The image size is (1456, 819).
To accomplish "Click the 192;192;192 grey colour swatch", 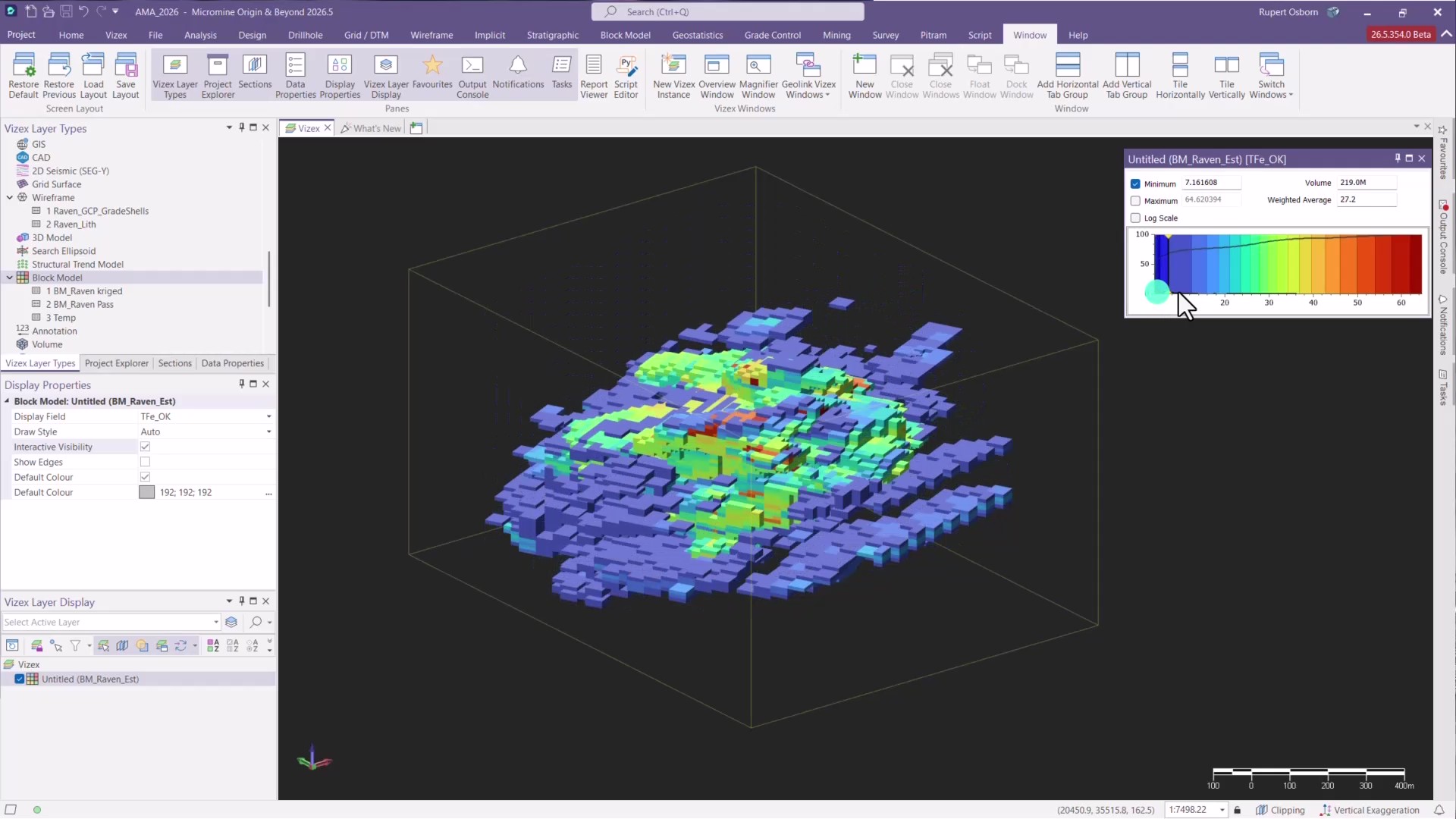I will pyautogui.click(x=146, y=493).
